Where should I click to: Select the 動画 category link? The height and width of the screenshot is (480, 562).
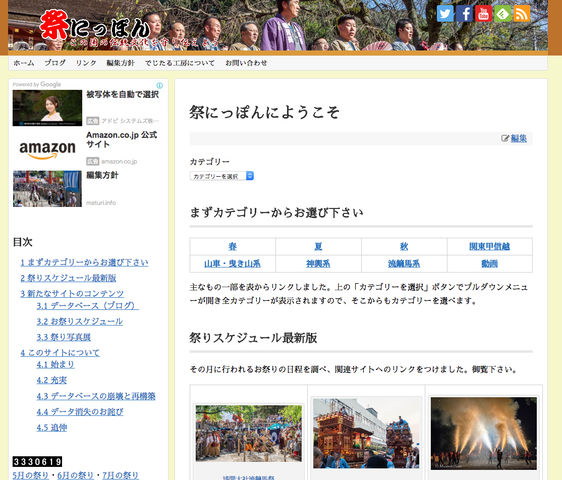pyautogui.click(x=489, y=264)
